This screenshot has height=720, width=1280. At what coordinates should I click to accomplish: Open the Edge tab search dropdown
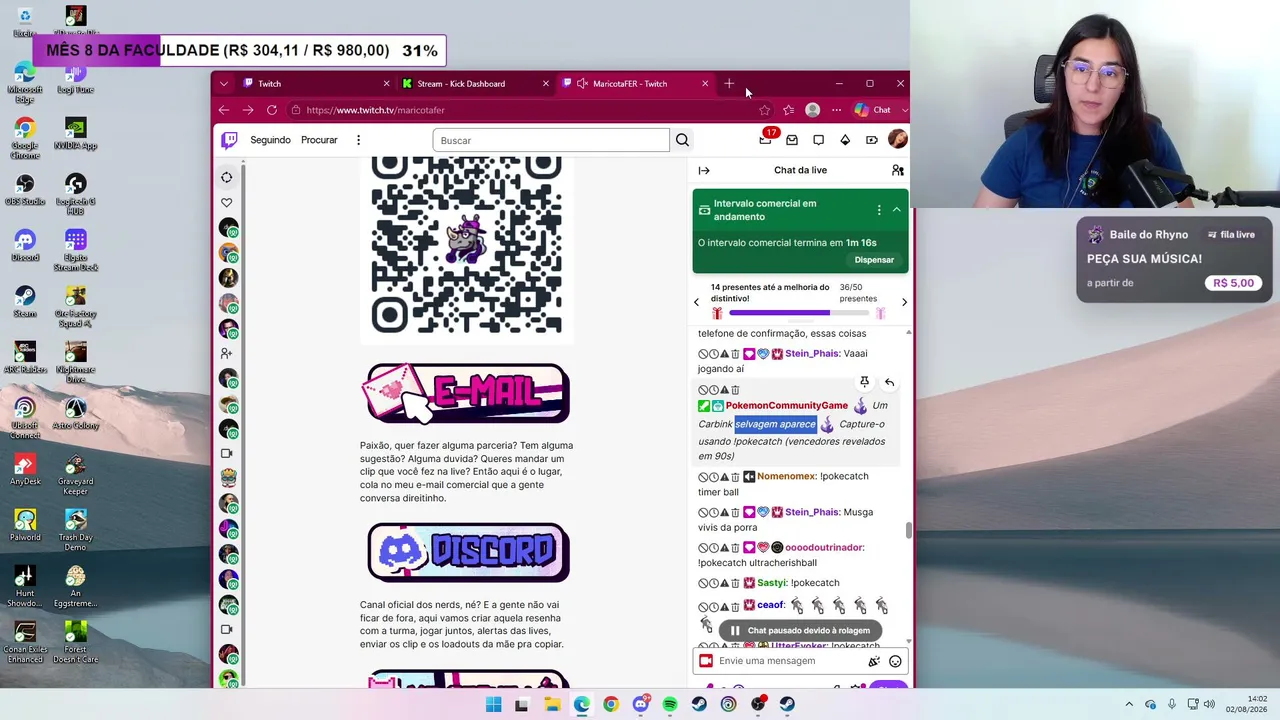click(224, 84)
